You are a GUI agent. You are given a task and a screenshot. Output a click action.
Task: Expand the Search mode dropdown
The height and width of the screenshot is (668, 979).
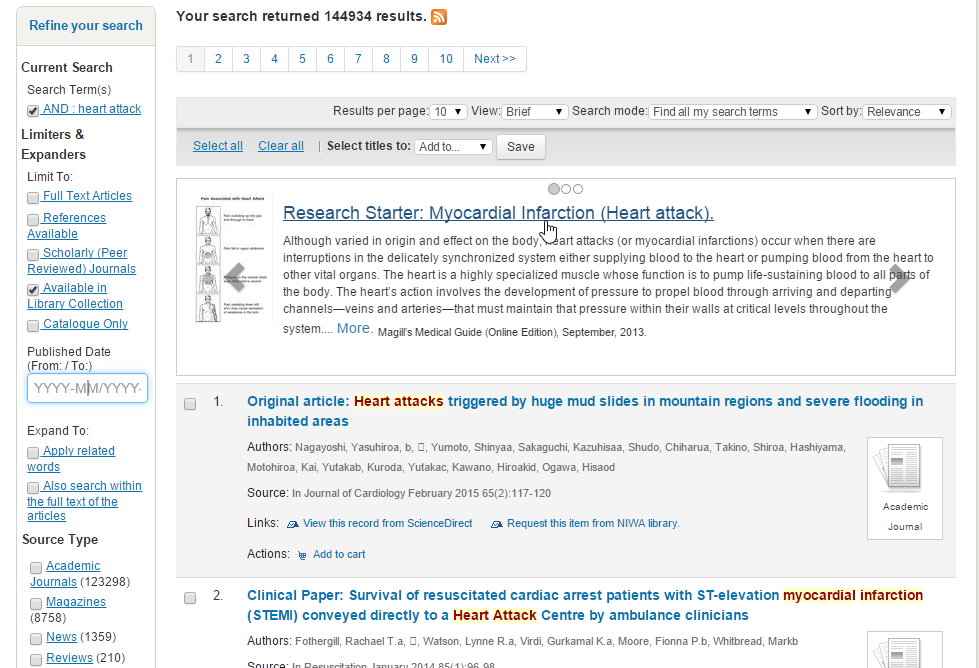pos(733,112)
